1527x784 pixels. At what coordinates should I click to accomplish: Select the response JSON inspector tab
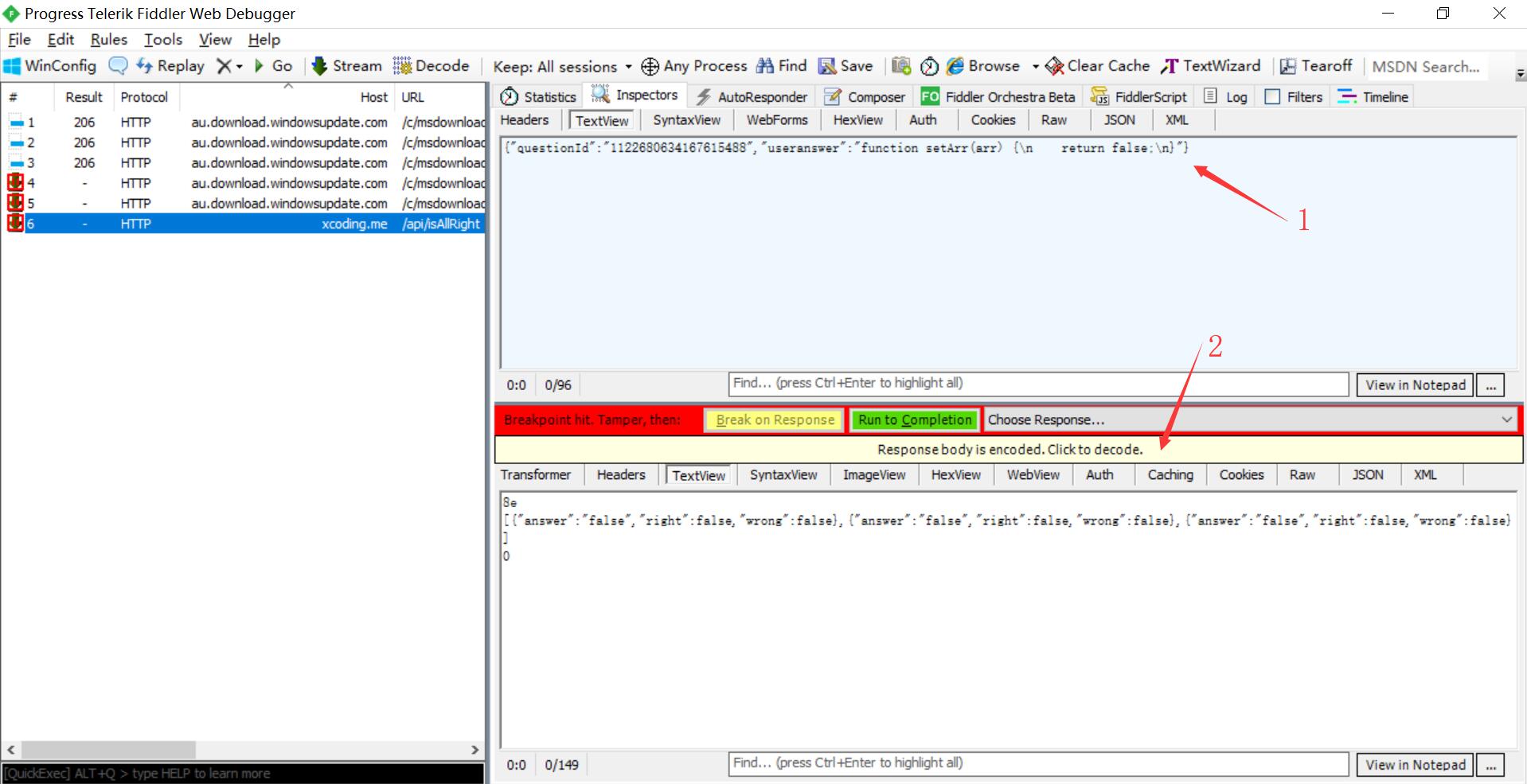1367,474
